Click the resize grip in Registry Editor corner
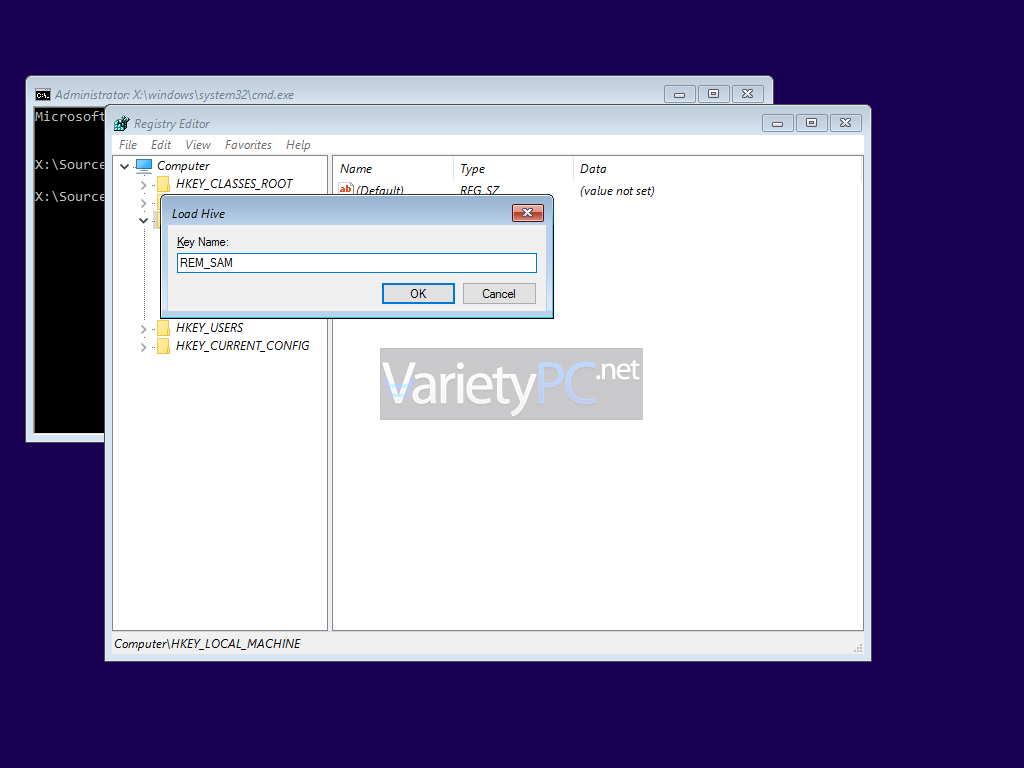The height and width of the screenshot is (768, 1024). pyautogui.click(x=858, y=648)
